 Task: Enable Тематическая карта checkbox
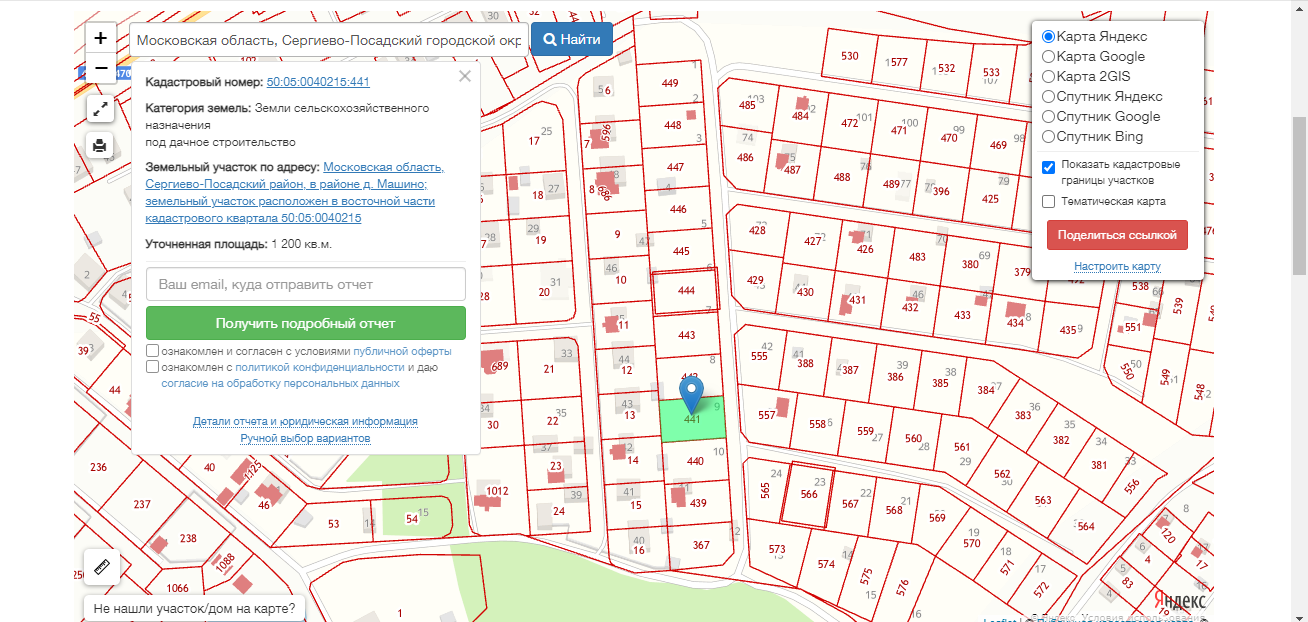1049,201
